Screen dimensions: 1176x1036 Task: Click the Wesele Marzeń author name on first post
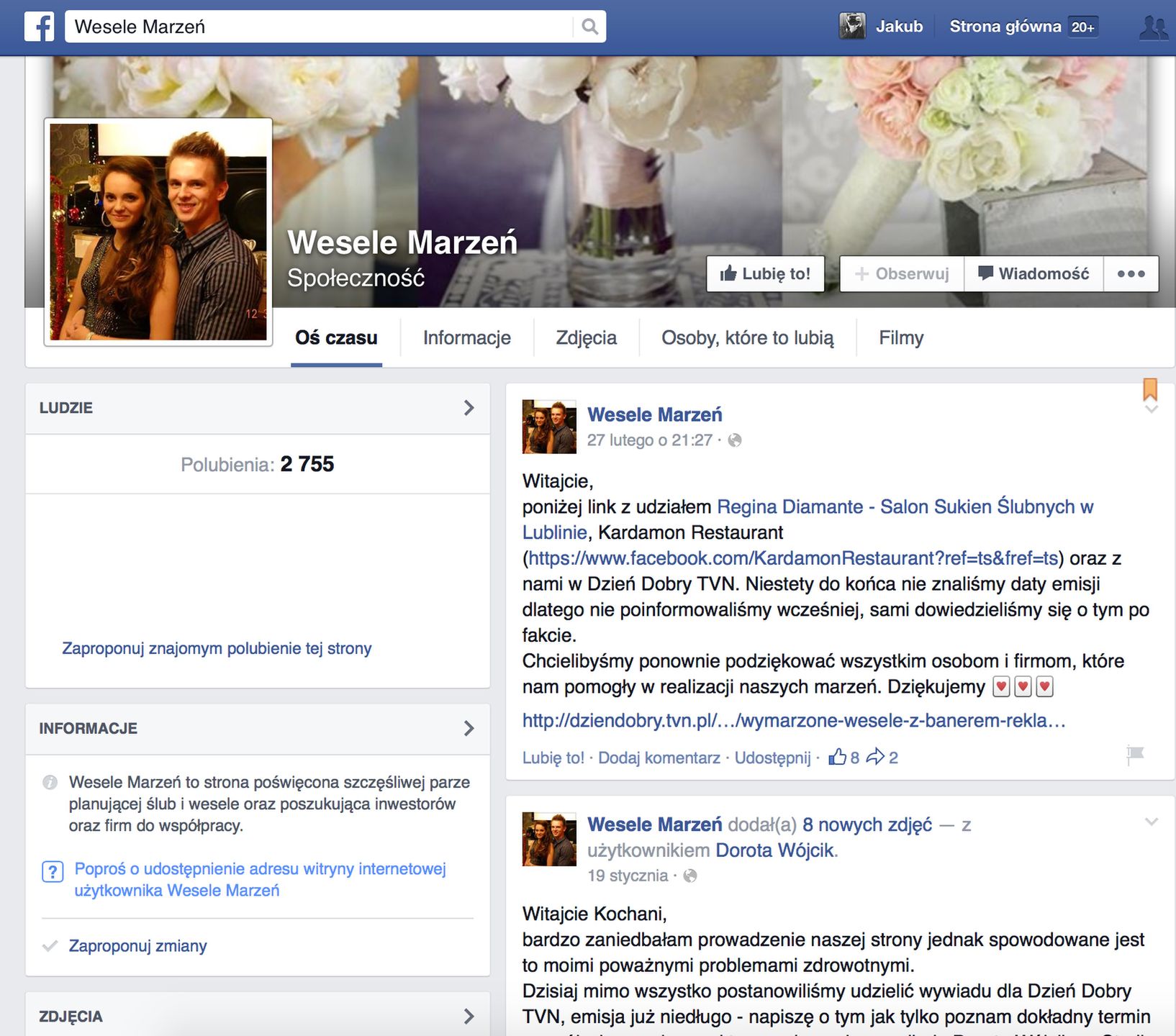pos(655,414)
